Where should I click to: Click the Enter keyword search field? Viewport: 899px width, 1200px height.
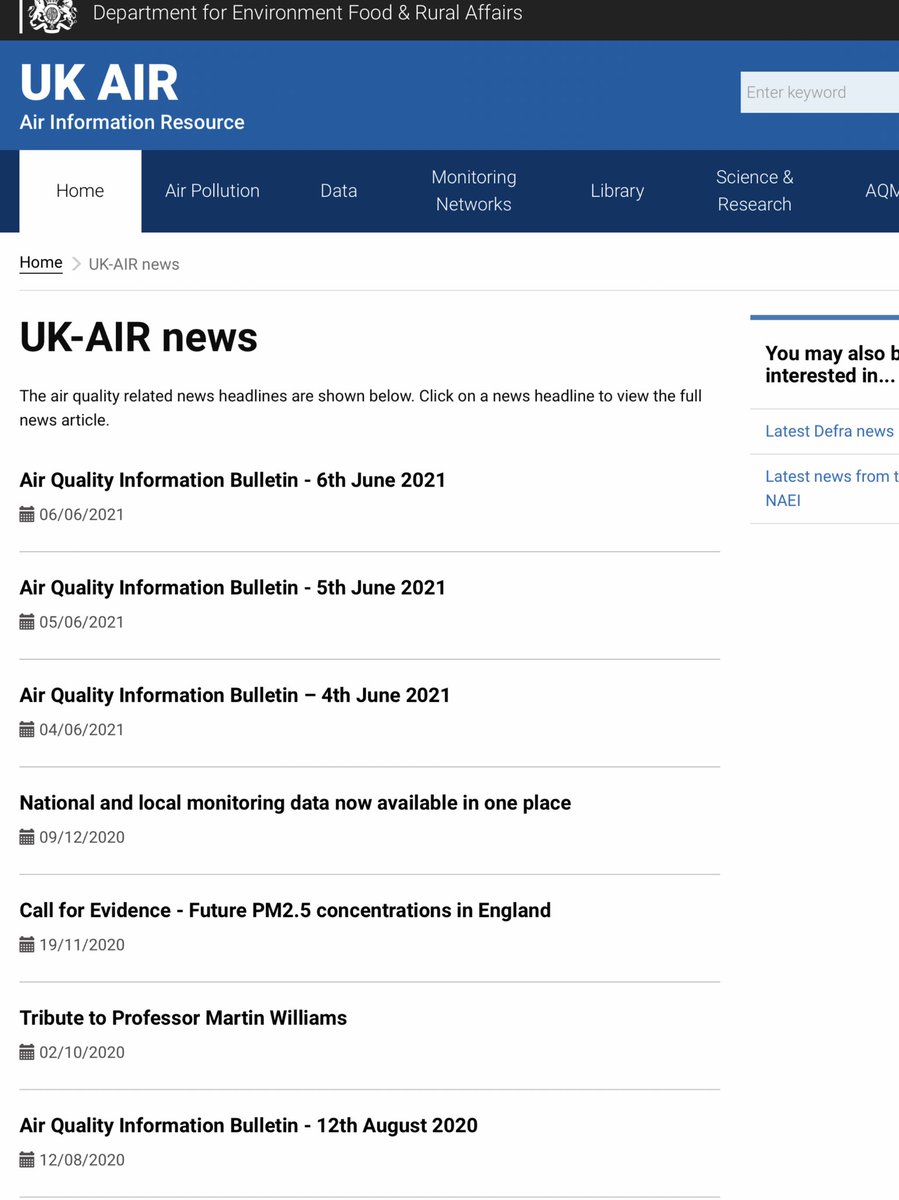tap(820, 92)
